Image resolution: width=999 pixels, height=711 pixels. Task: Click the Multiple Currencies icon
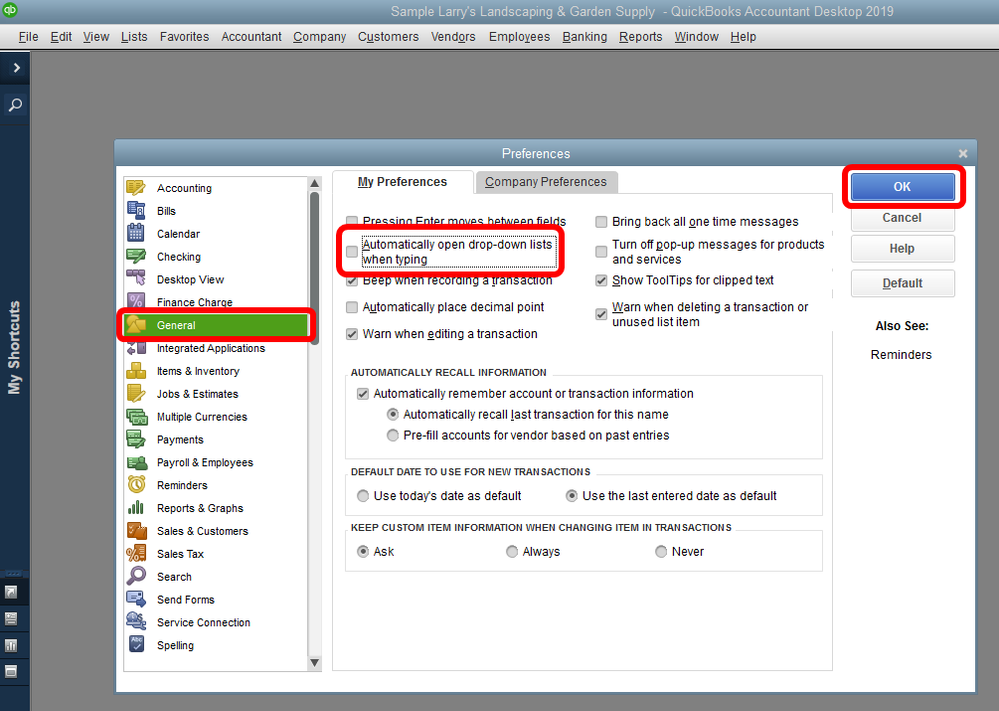[136, 417]
